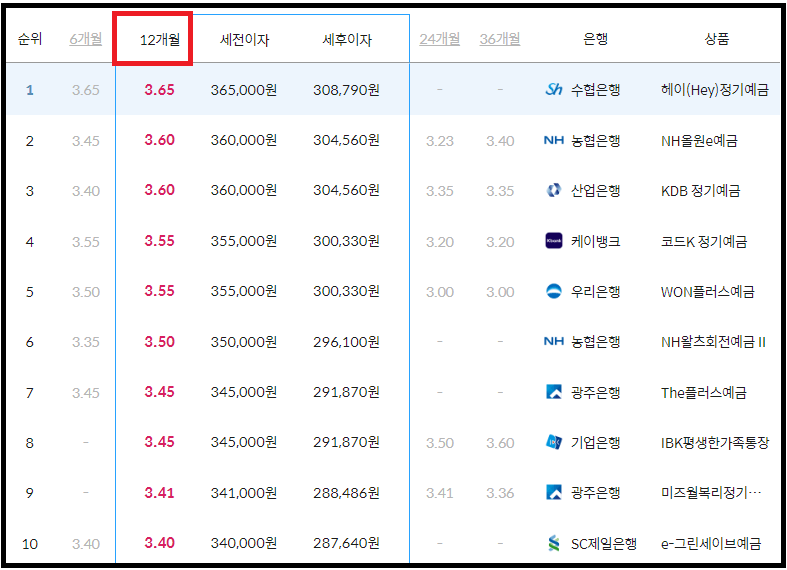The width and height of the screenshot is (787, 570).
Task: Open the IBK평생한가족통장 product
Action: point(715,443)
